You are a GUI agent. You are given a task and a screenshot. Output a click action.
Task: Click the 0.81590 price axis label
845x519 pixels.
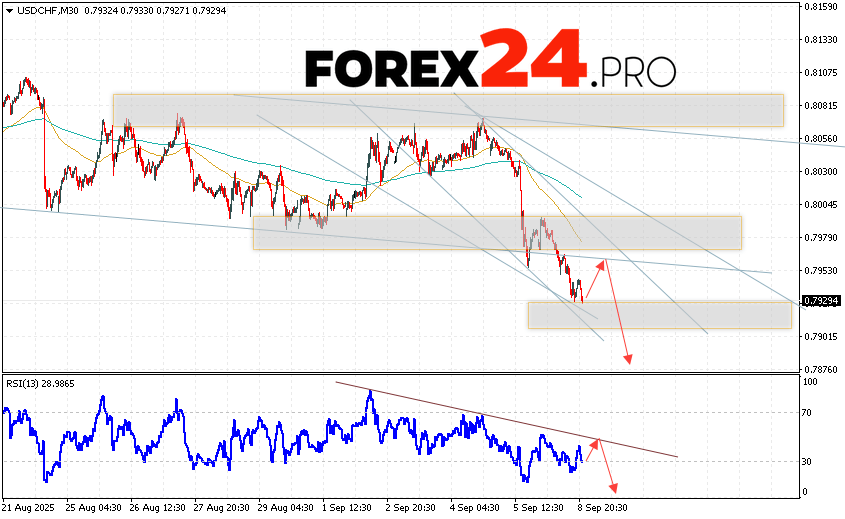(x=822, y=7)
